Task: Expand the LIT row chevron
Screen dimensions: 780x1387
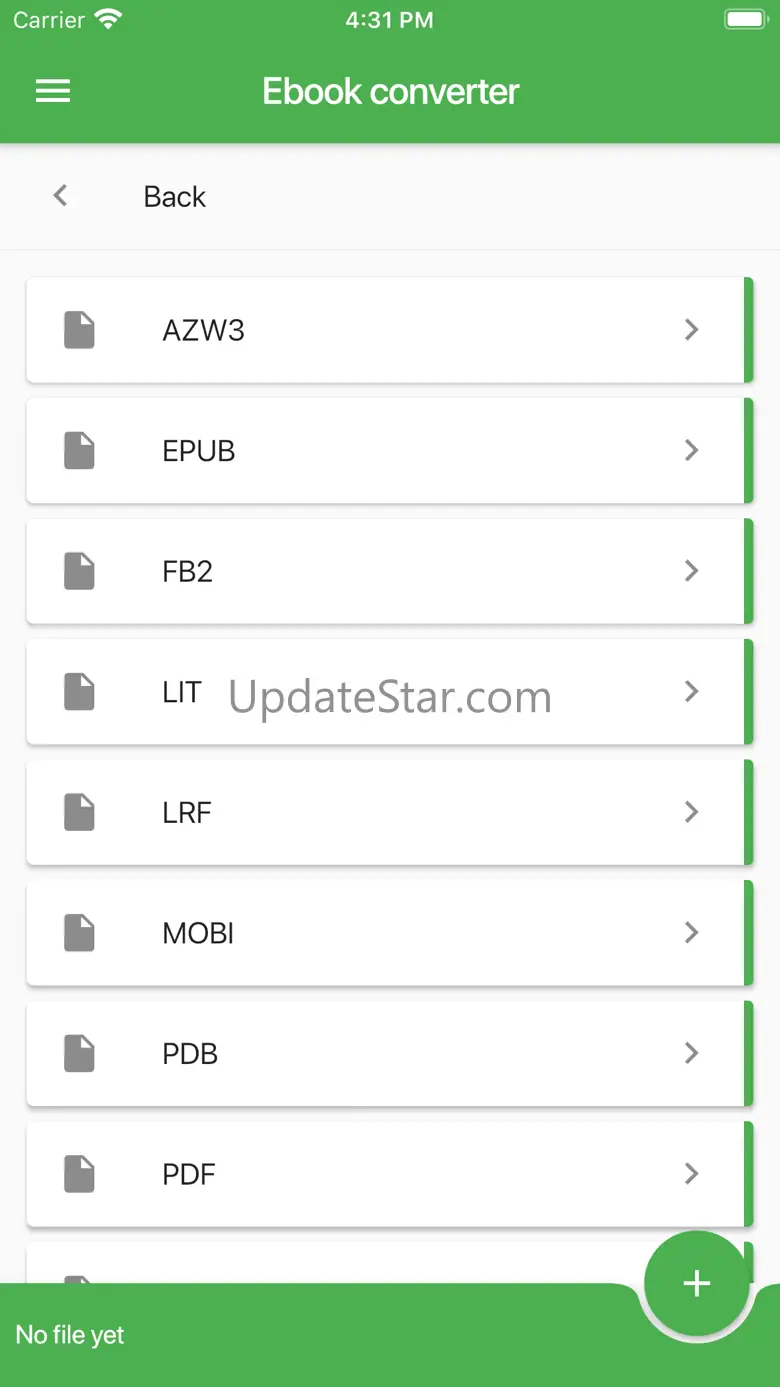Action: click(691, 691)
